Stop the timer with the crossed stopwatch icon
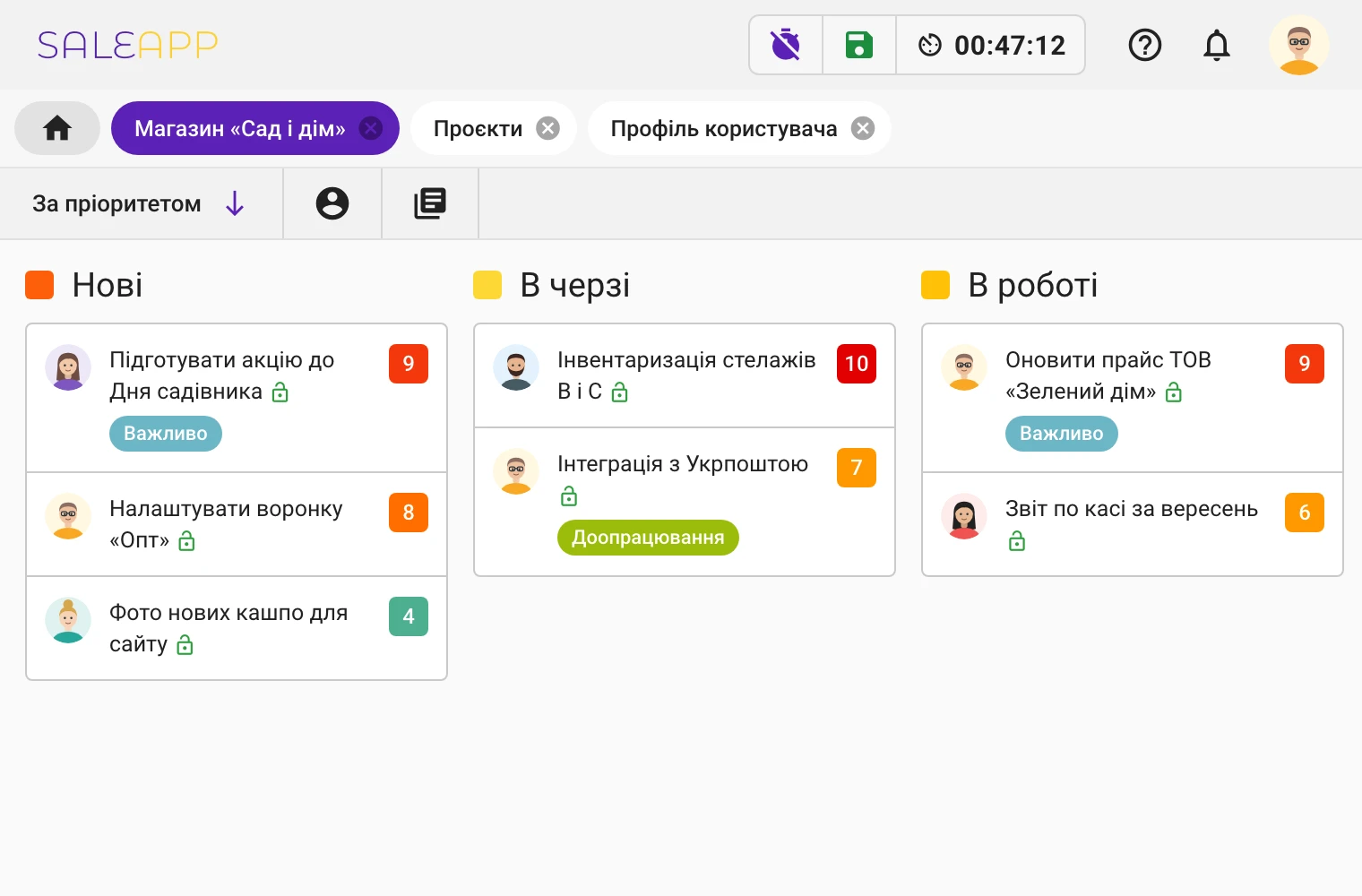Screen dimensions: 1362x896 point(786,45)
